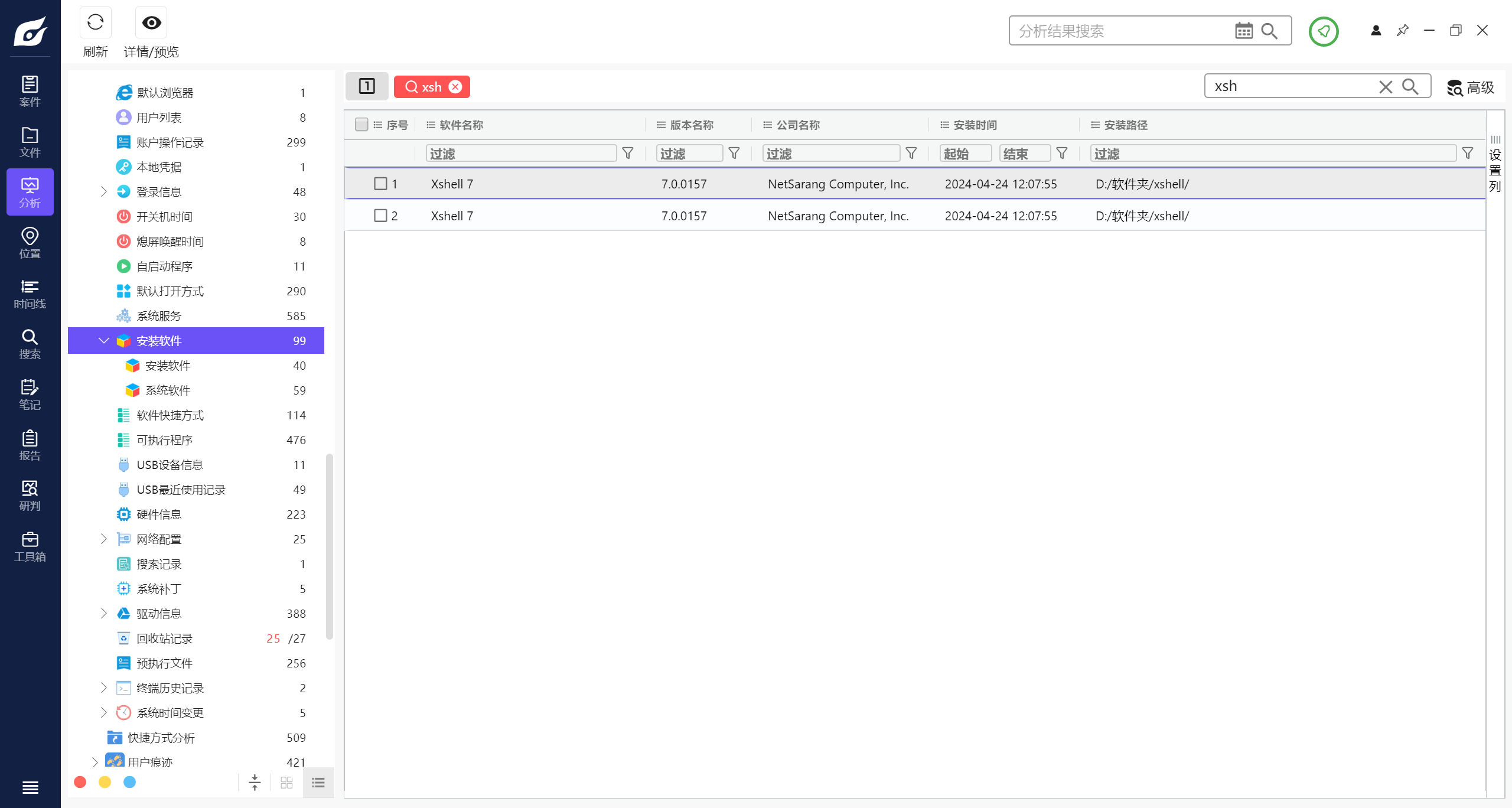Switch to list view icon at bottom
1512x808 pixels.
click(318, 783)
